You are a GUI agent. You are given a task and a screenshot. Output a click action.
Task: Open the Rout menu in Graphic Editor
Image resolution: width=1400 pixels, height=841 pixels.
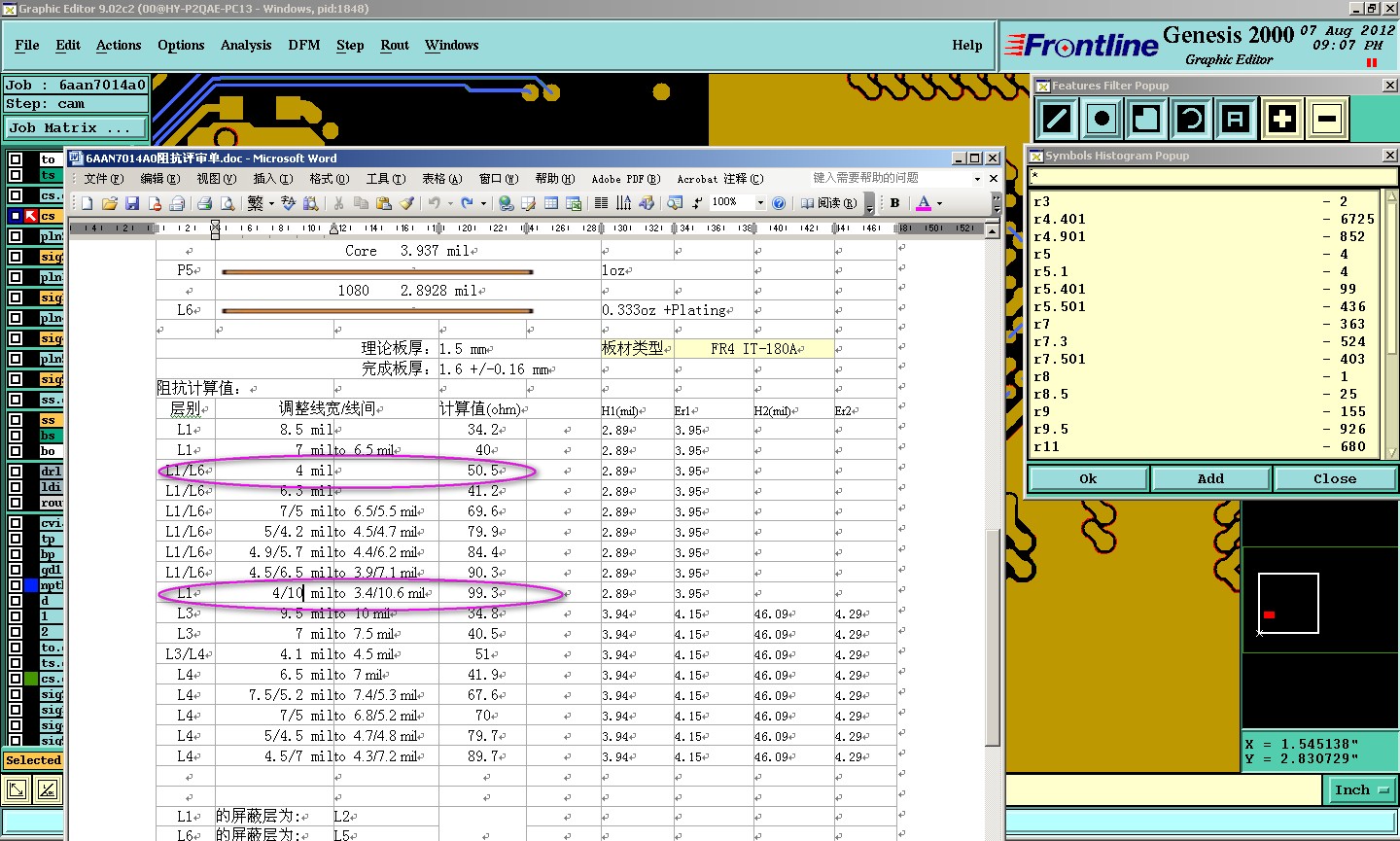tap(395, 45)
